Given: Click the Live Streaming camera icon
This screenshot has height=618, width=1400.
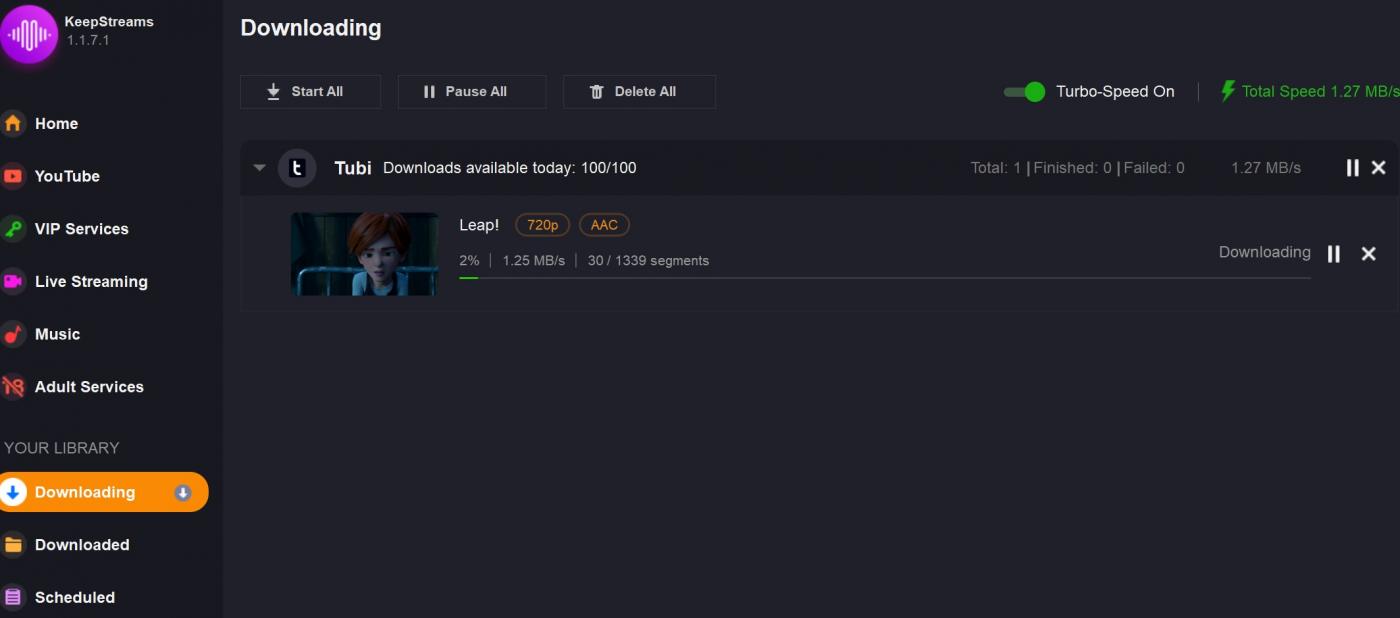Looking at the screenshot, I should click(x=12, y=282).
